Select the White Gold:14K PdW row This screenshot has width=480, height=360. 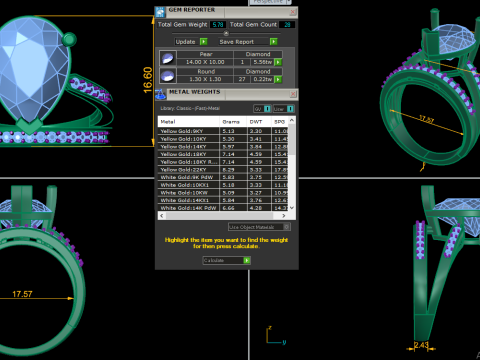point(223,207)
